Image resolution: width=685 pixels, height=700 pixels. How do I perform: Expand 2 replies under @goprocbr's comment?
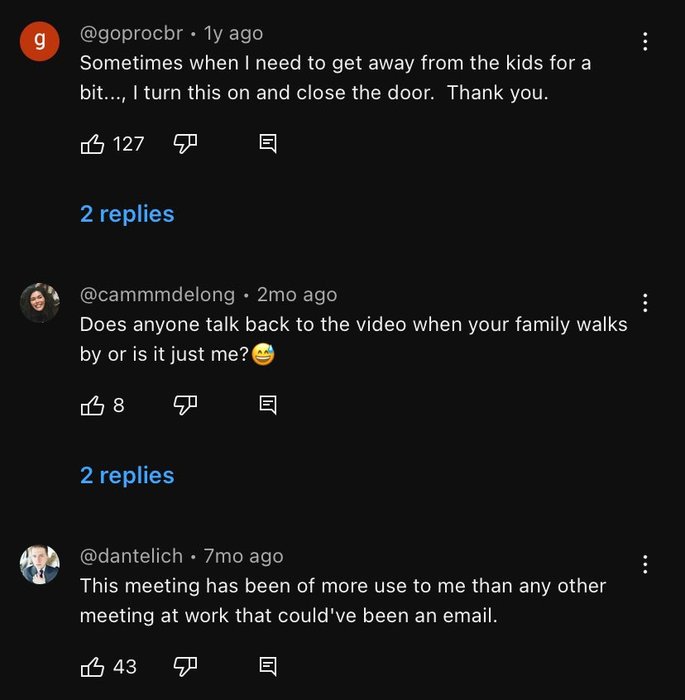coord(127,214)
